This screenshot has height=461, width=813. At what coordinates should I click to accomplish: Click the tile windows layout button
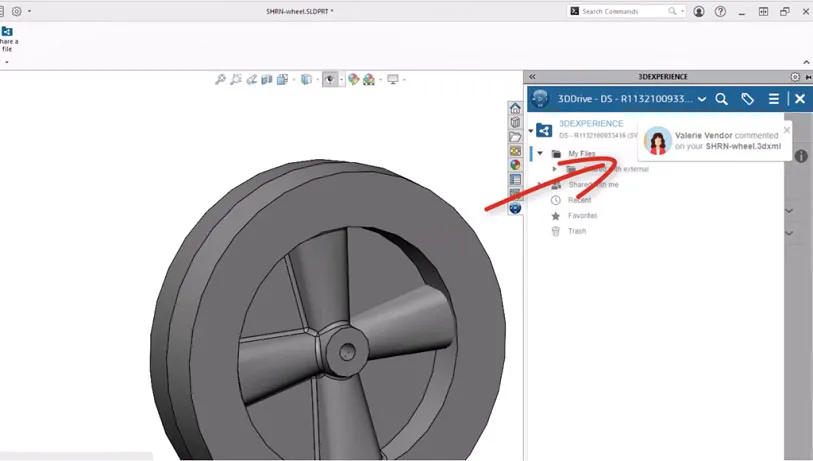pyautogui.click(x=763, y=11)
